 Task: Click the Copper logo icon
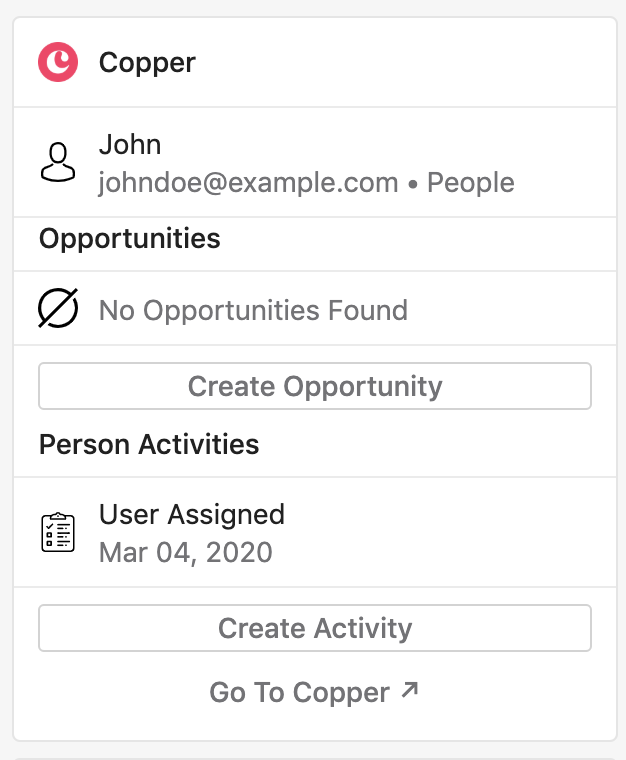(58, 62)
